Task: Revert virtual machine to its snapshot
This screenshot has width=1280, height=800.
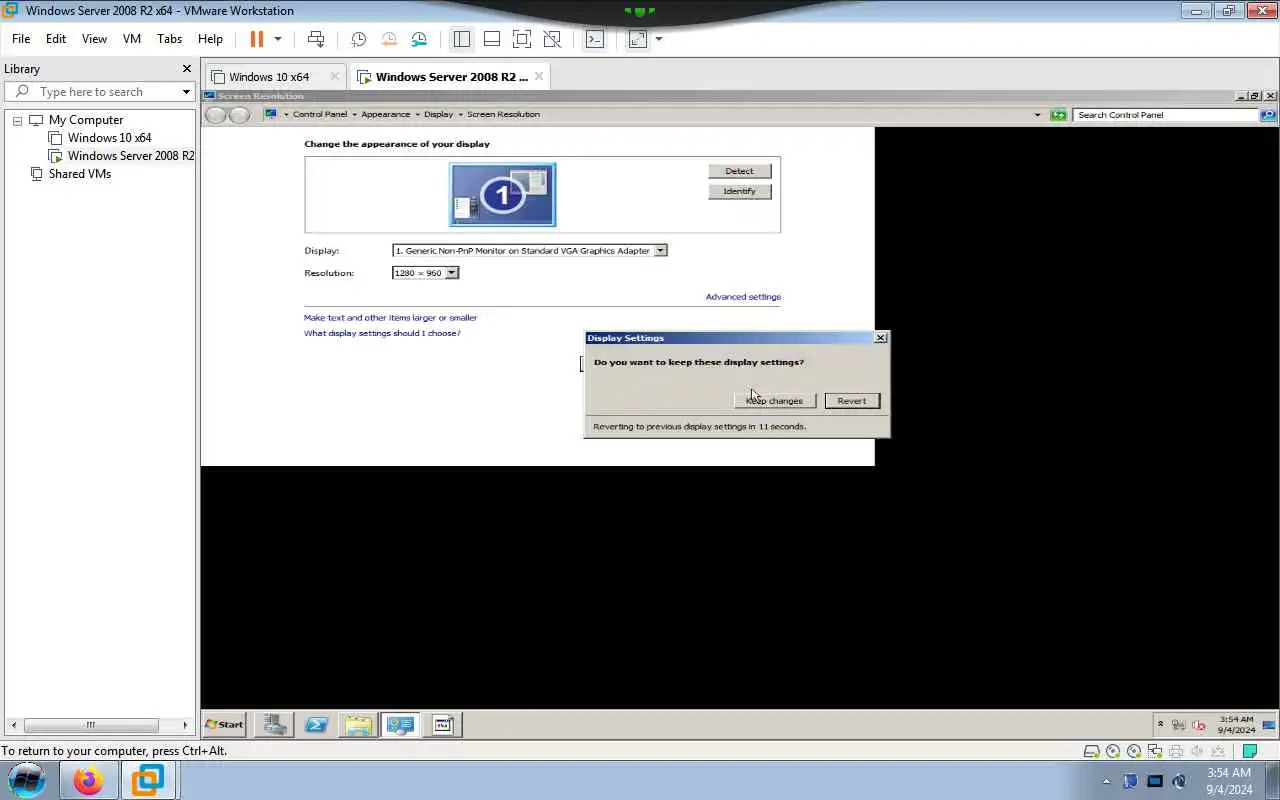Action: click(x=389, y=39)
